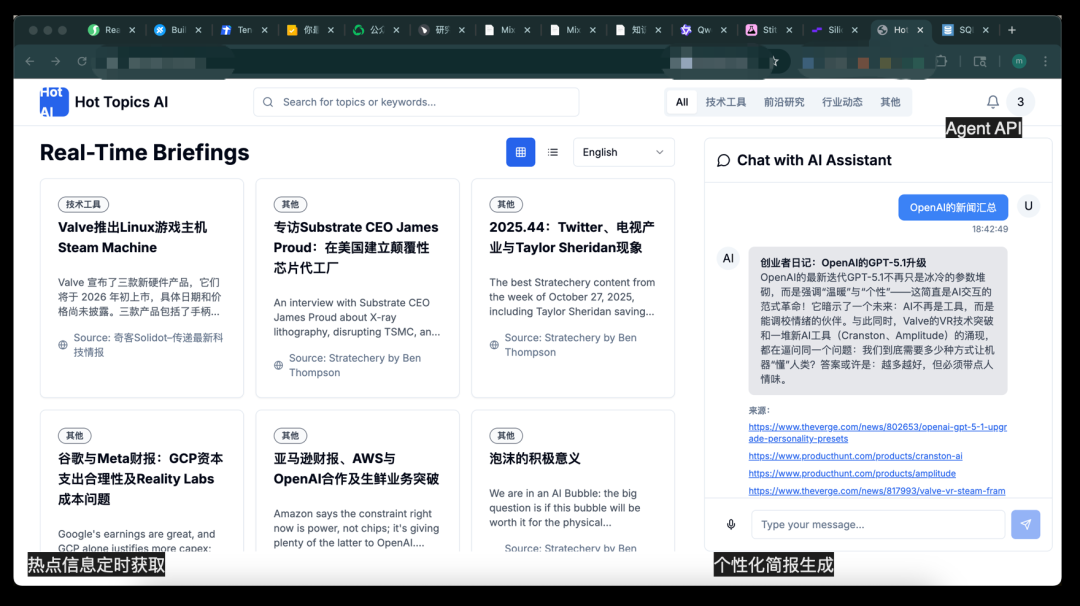Switch to list view of briefings
This screenshot has width=1080, height=606.
553,152
